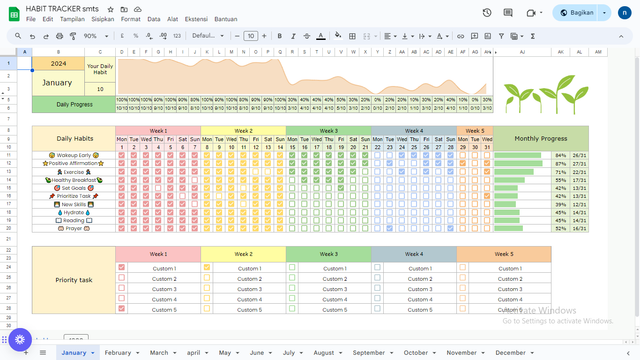Switch to the December sheet tab
The height and width of the screenshot is (360, 640).
coord(510,353)
